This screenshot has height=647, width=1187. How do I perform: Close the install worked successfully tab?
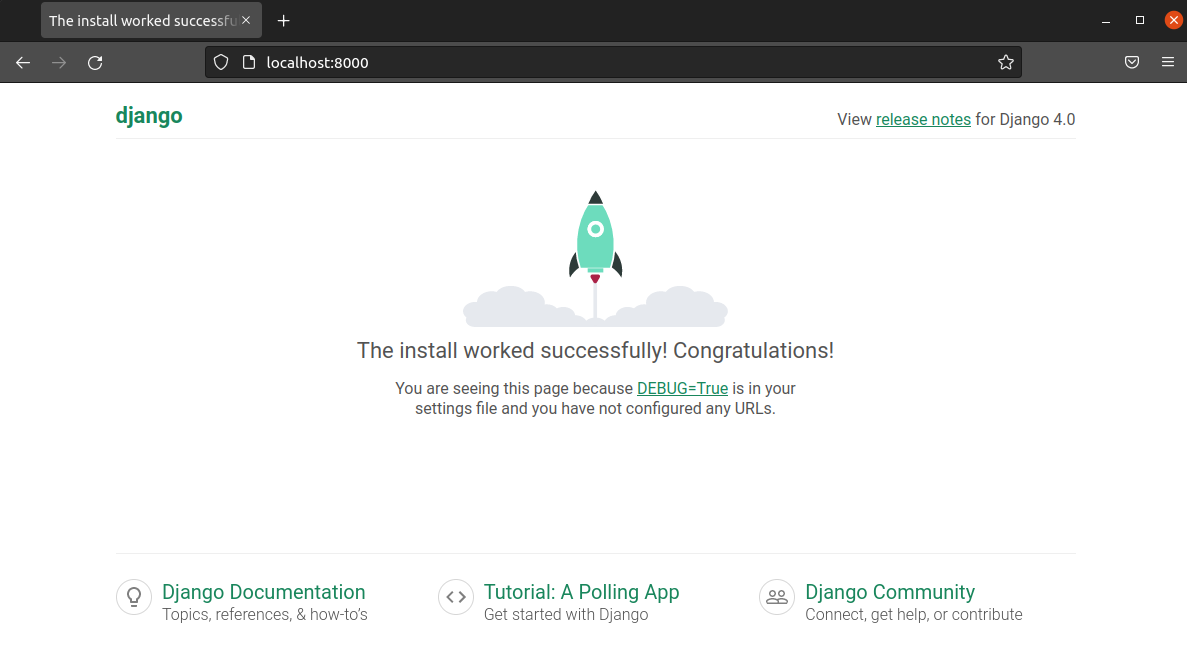[x=246, y=20]
